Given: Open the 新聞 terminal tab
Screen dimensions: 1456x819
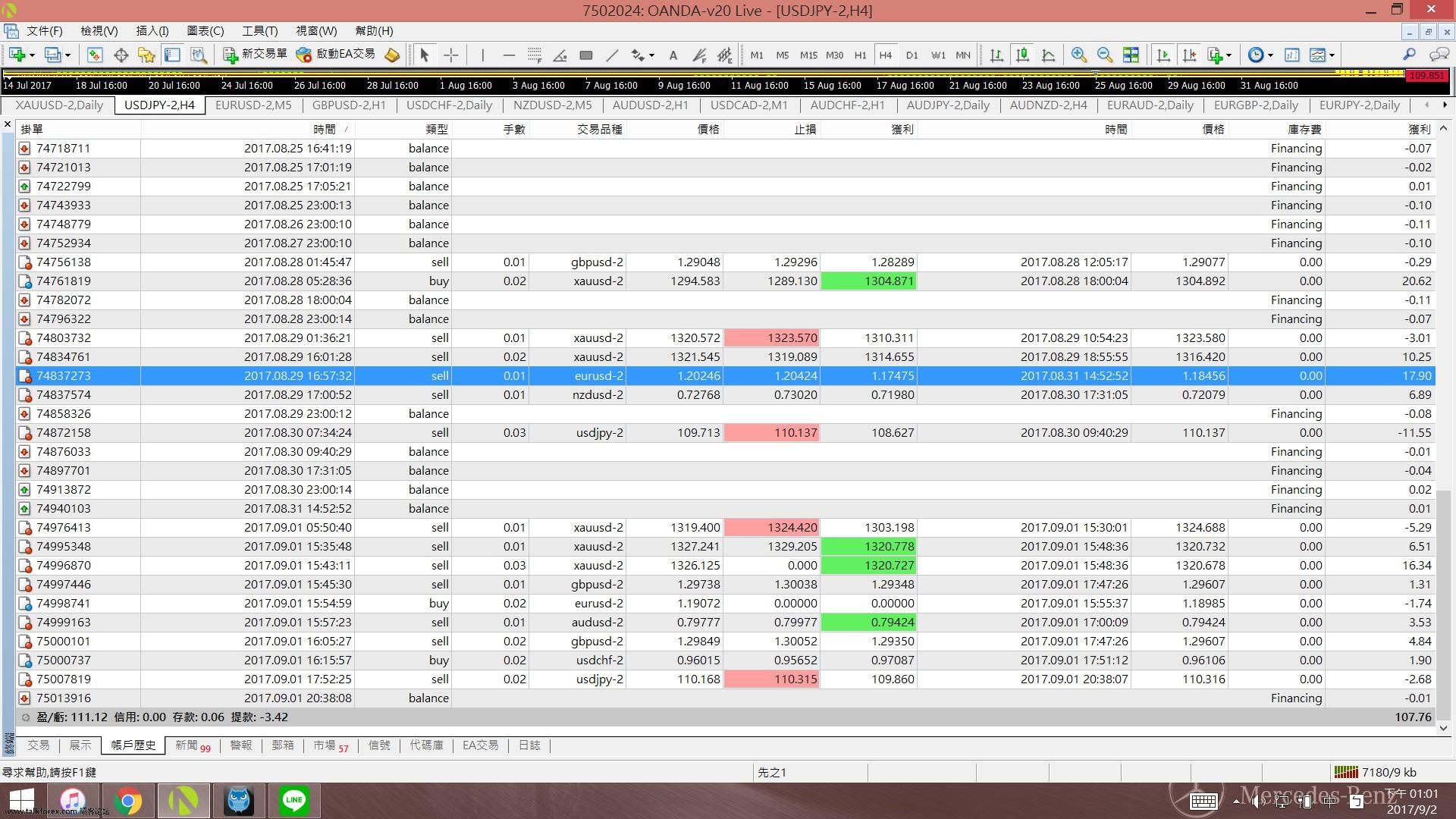Looking at the screenshot, I should click(193, 745).
